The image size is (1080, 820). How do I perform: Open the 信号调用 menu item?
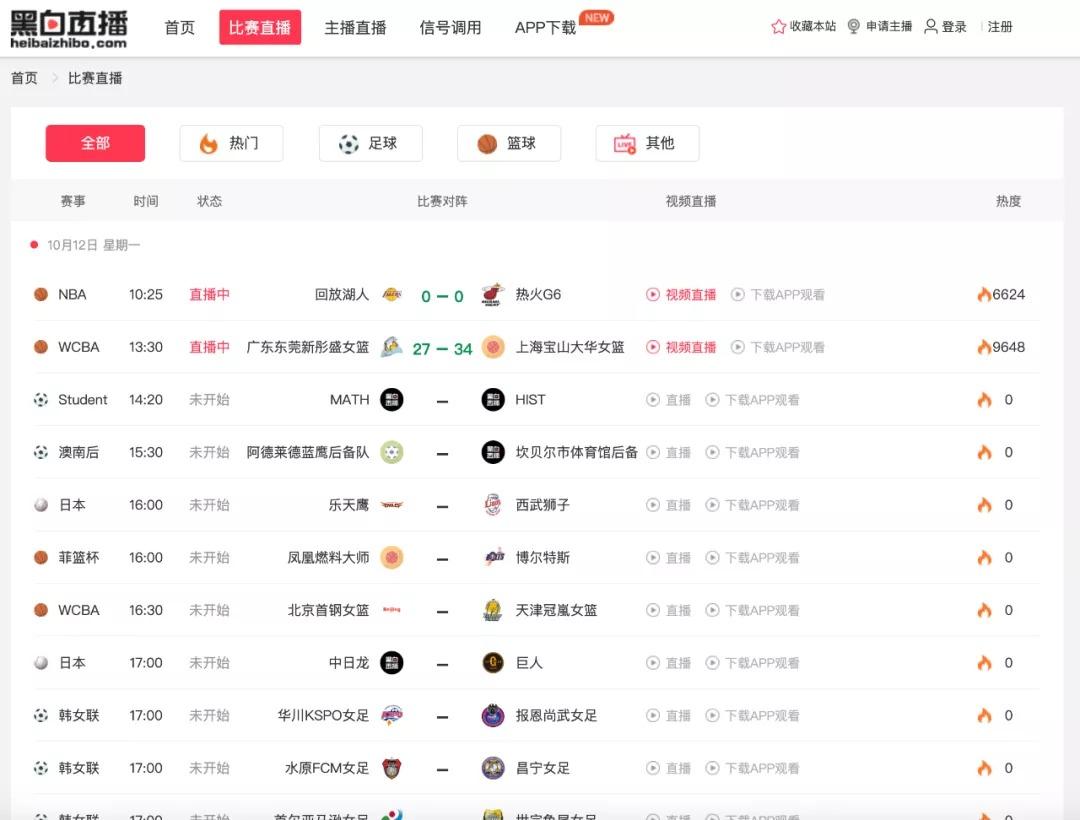coord(449,27)
